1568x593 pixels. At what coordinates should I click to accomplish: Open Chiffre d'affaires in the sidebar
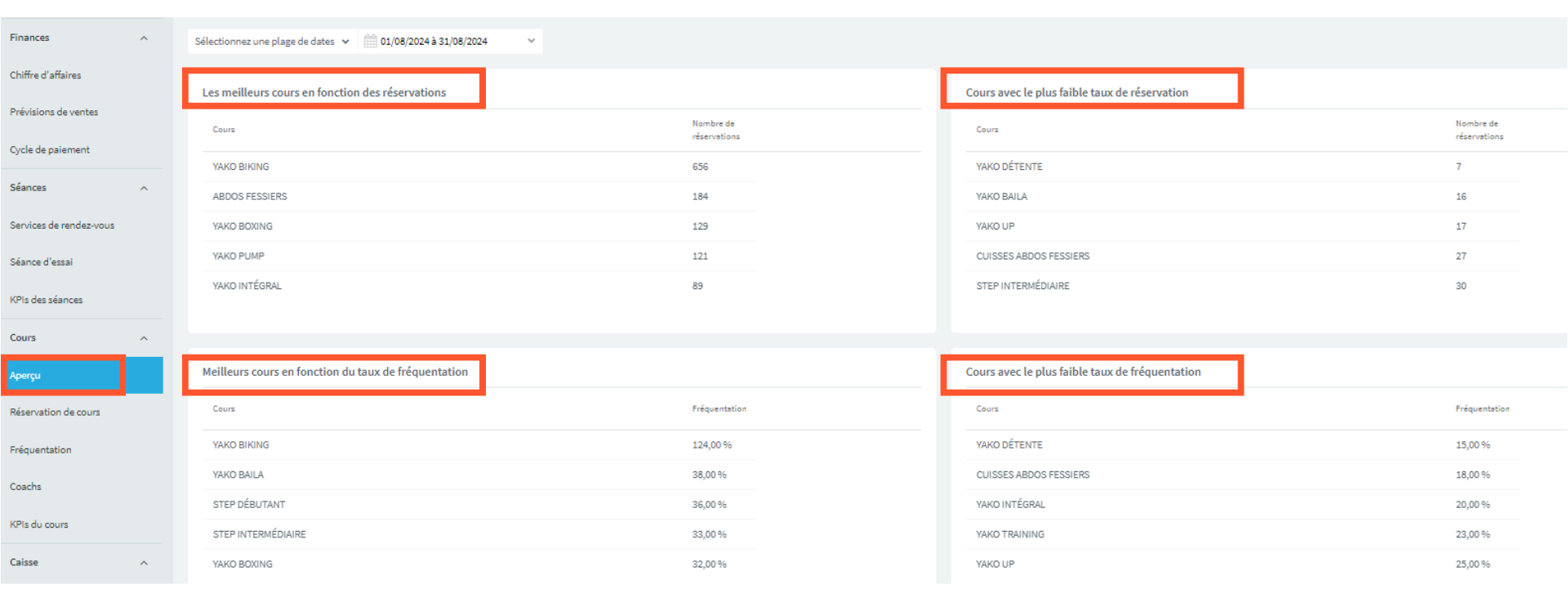point(46,75)
